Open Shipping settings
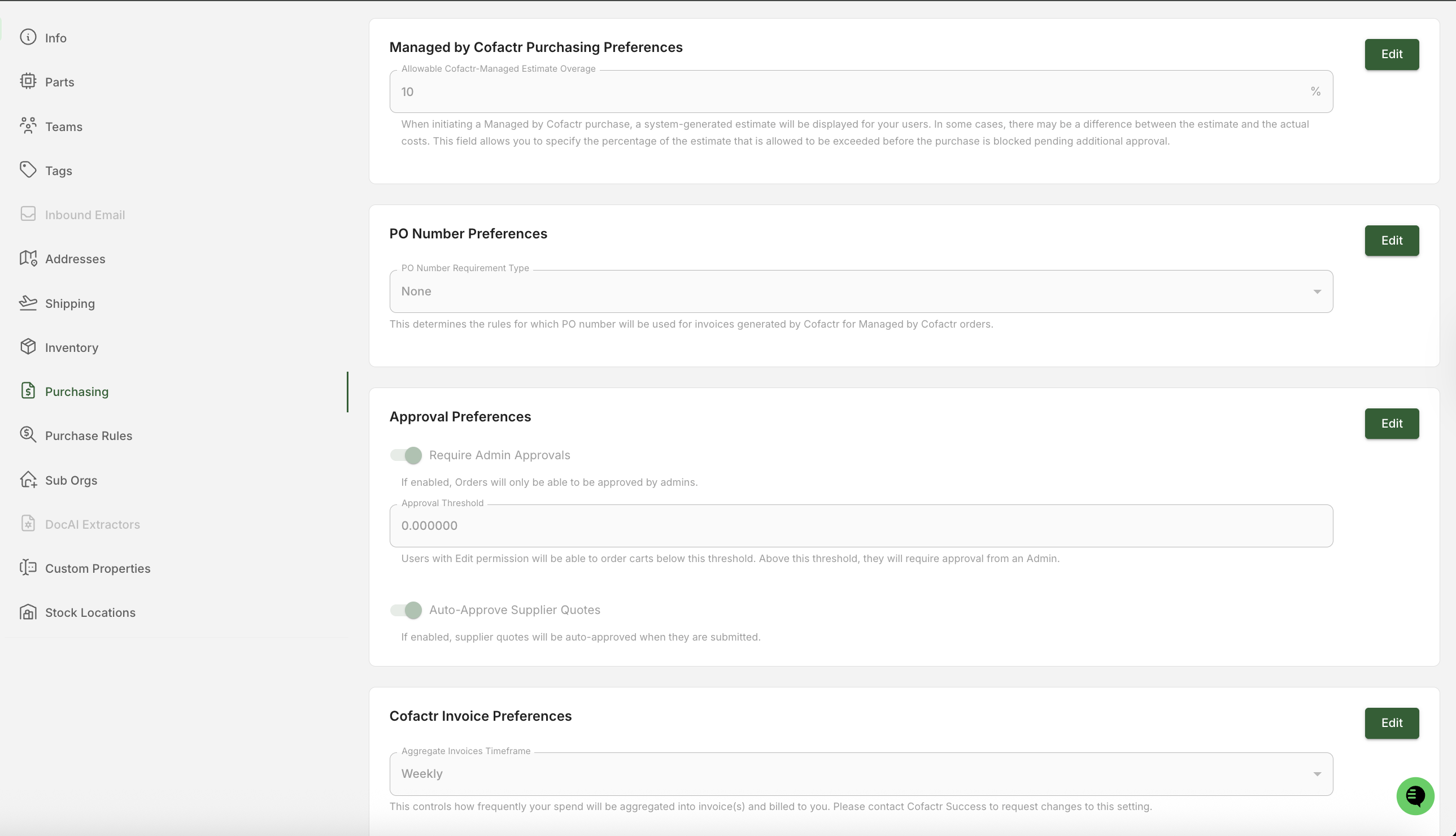1456x836 pixels. pos(70,303)
